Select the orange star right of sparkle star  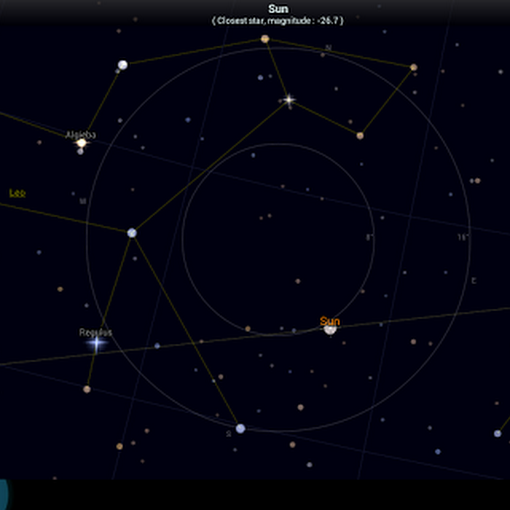360,136
